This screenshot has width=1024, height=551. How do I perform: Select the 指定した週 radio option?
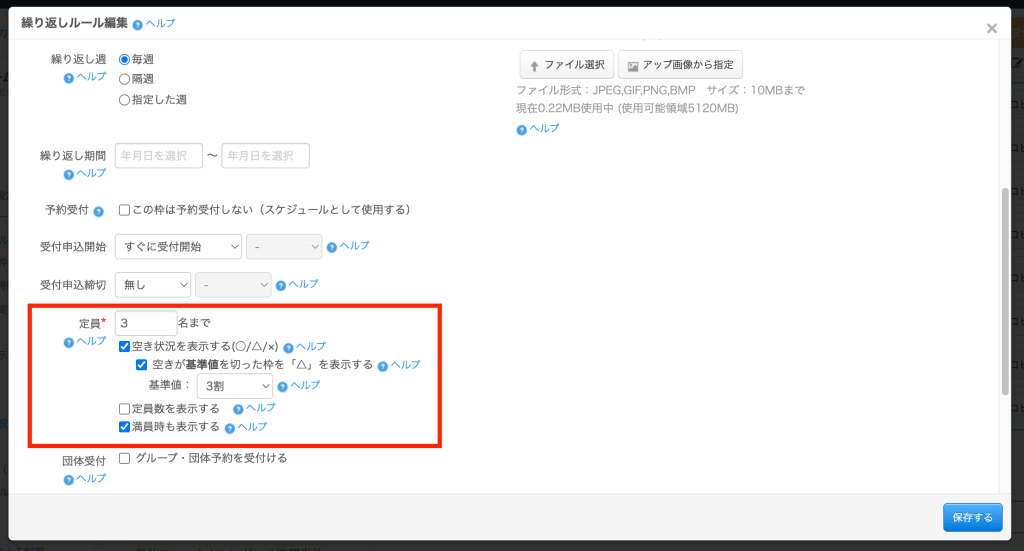(x=125, y=99)
